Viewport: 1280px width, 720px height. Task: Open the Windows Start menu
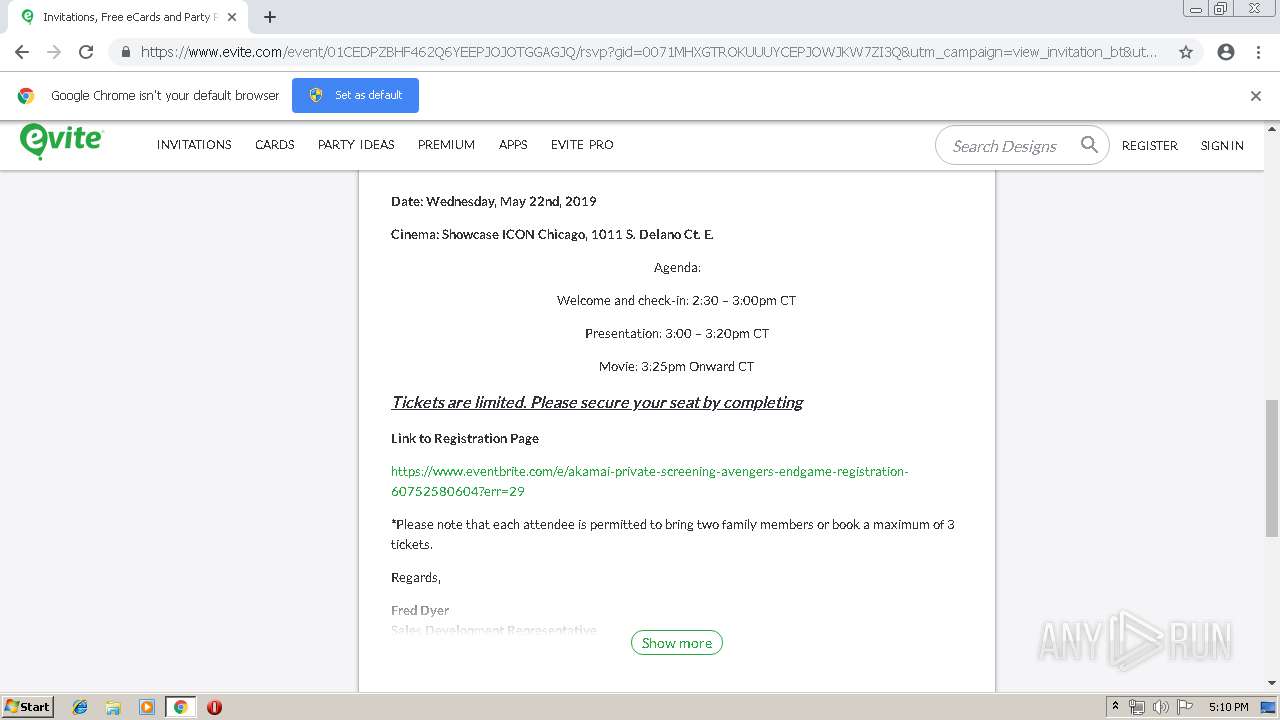pos(27,707)
